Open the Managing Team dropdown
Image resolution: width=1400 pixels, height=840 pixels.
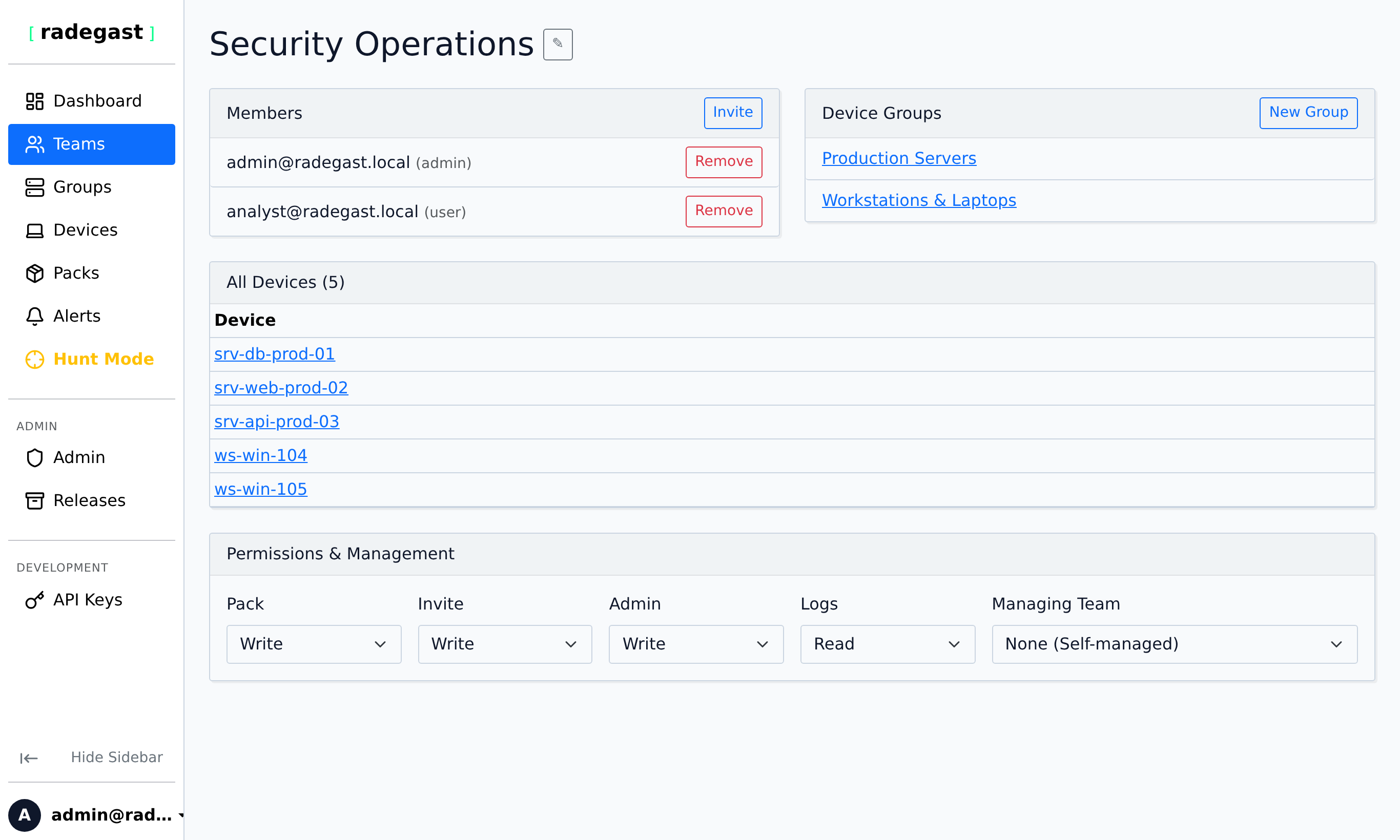[1175, 644]
